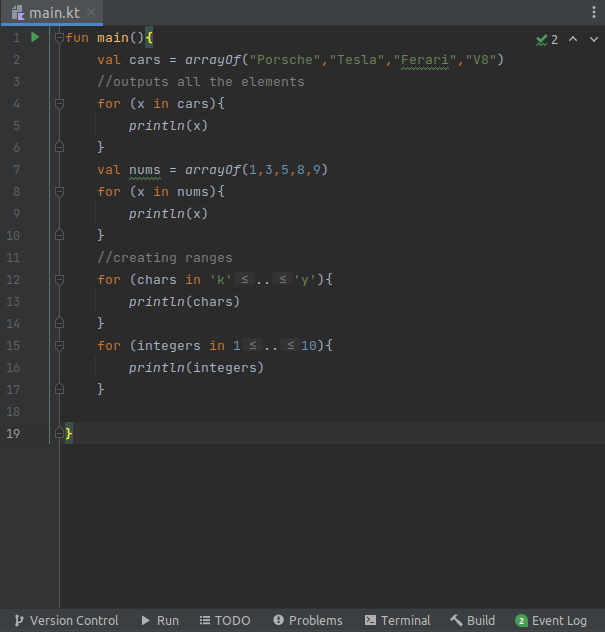
Task: Open the Run tool window
Action: point(160,620)
